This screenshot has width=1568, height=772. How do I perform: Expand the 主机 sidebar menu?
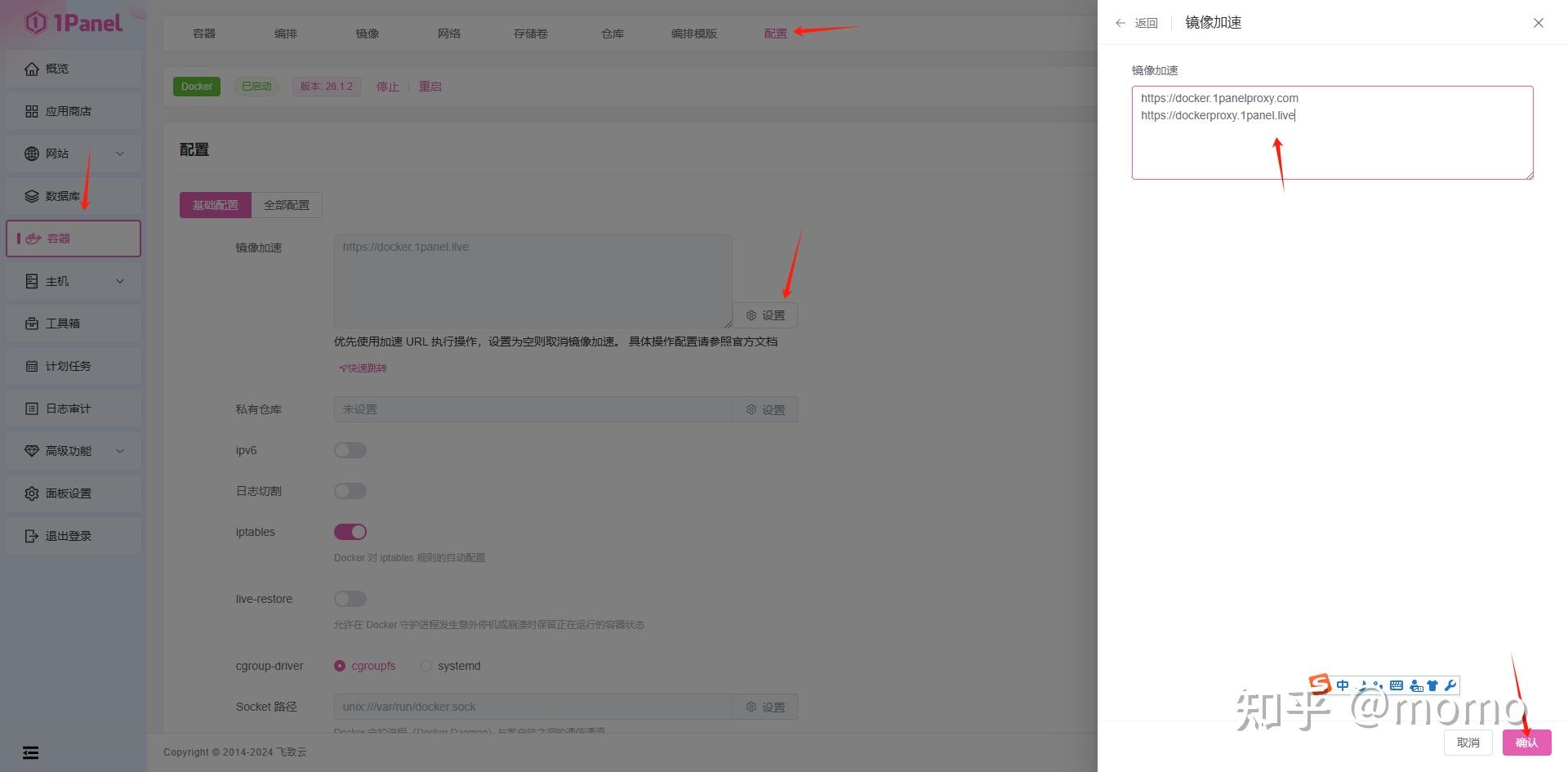73,280
